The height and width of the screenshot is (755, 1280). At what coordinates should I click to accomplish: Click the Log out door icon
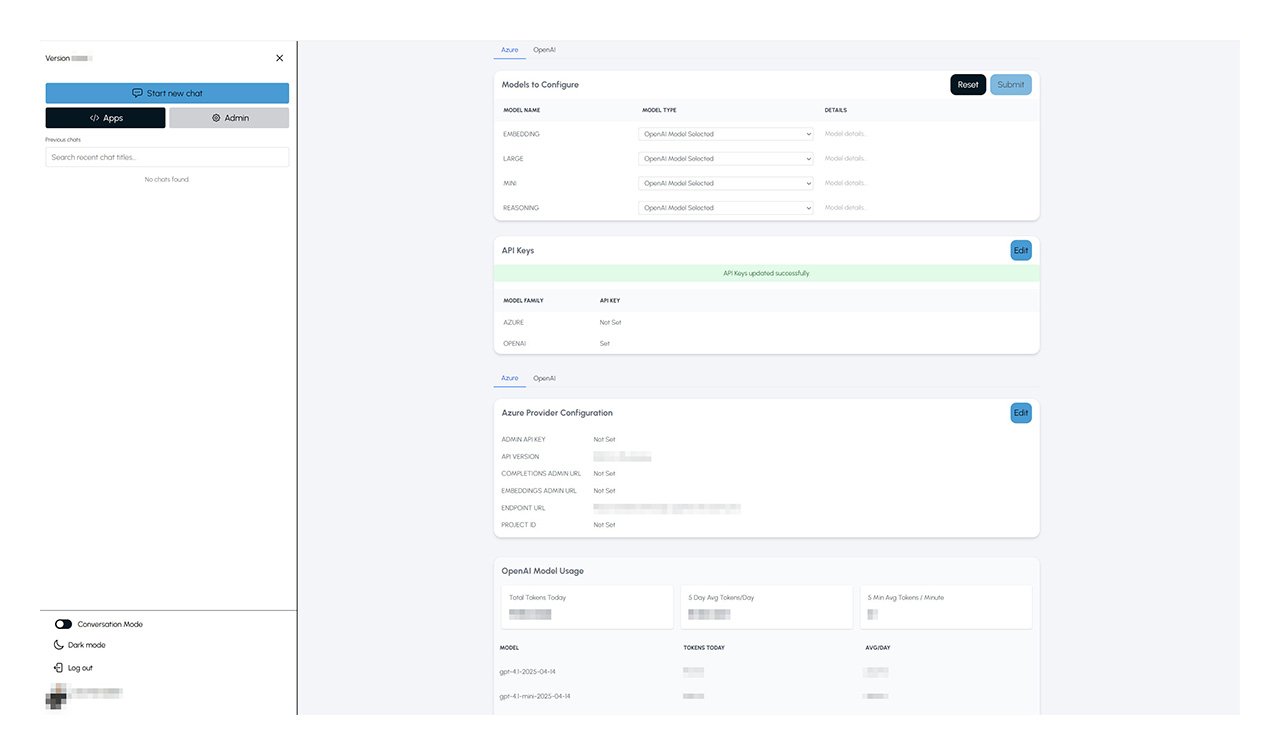[x=58, y=668]
